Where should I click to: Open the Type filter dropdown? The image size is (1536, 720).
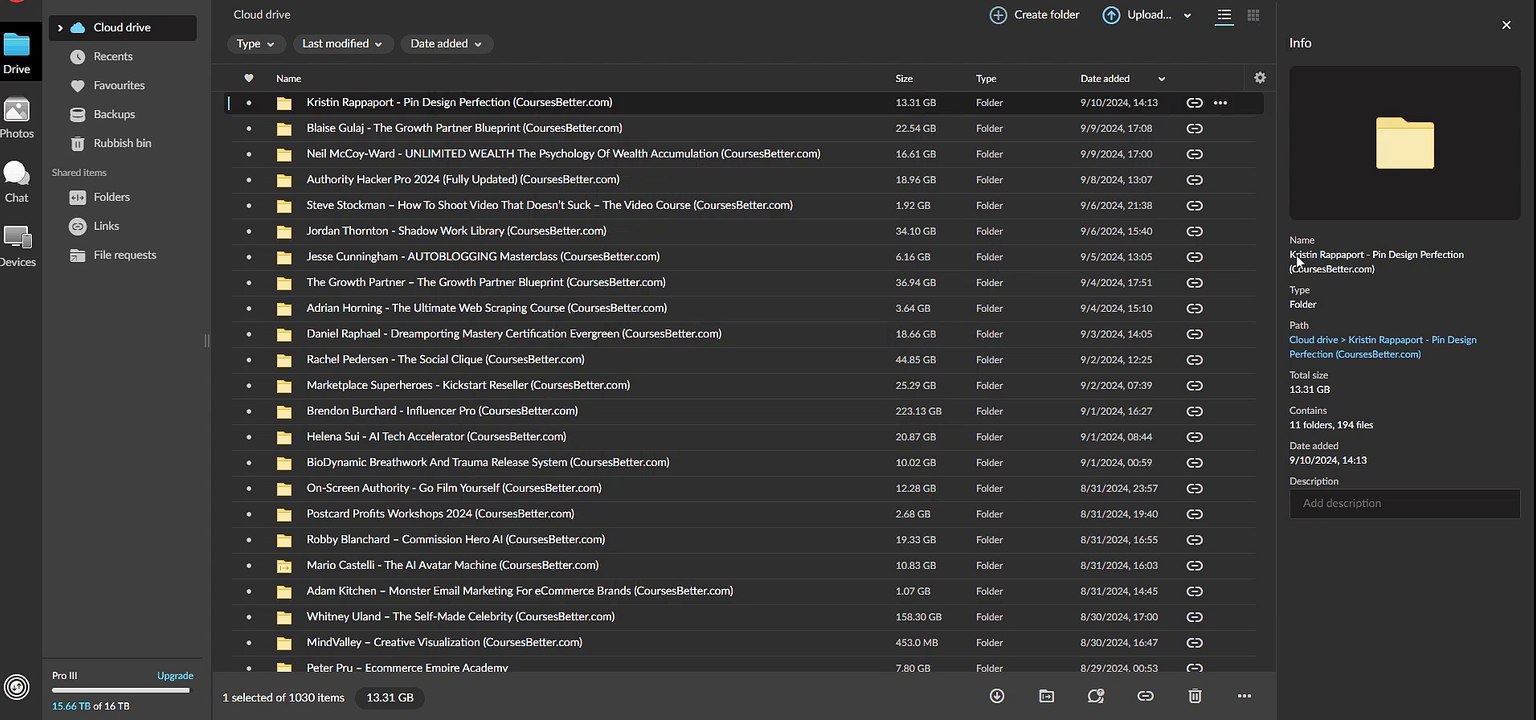coord(256,44)
